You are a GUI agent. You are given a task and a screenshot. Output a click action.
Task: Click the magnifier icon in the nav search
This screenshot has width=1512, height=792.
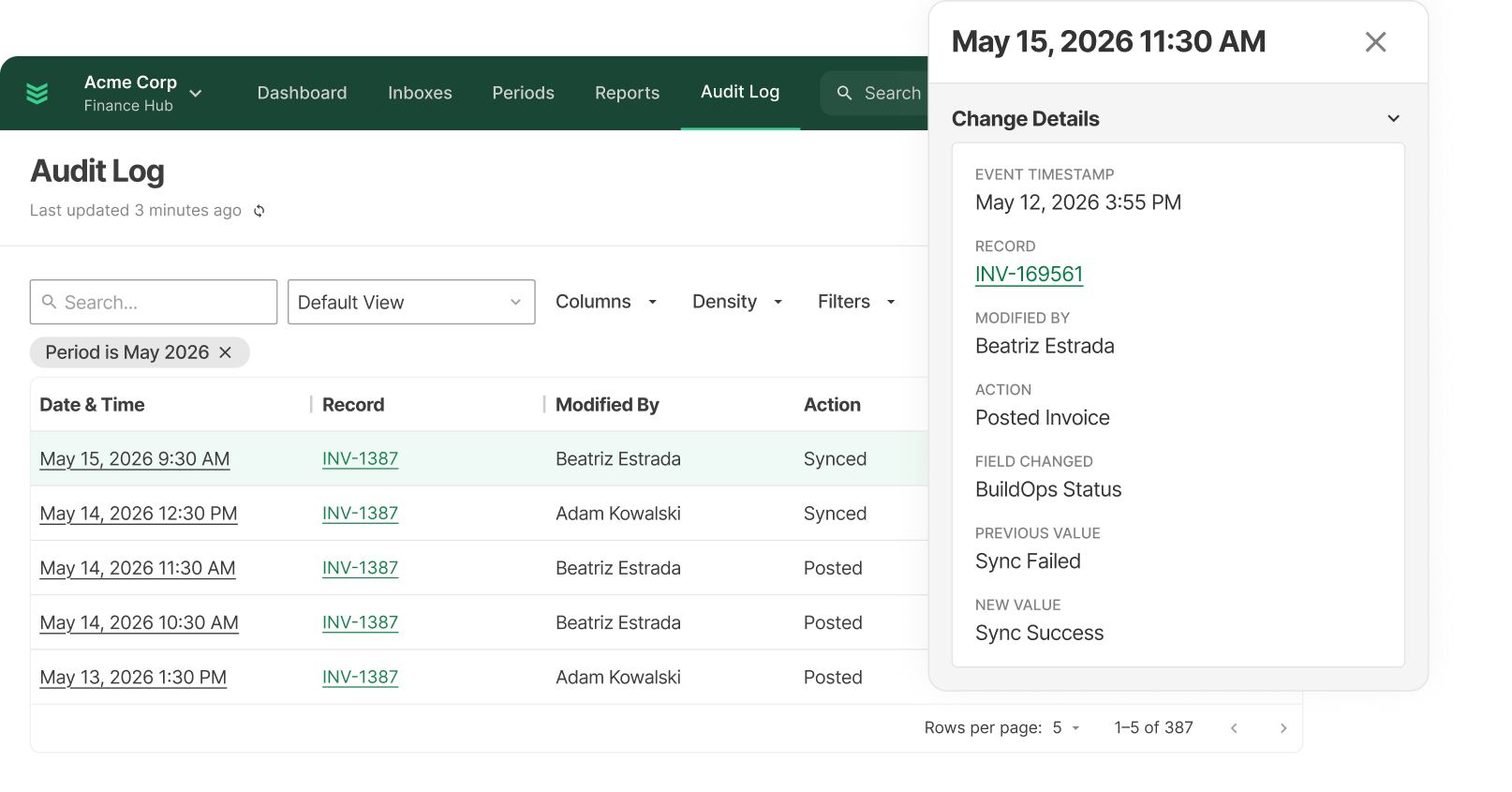coord(844,93)
